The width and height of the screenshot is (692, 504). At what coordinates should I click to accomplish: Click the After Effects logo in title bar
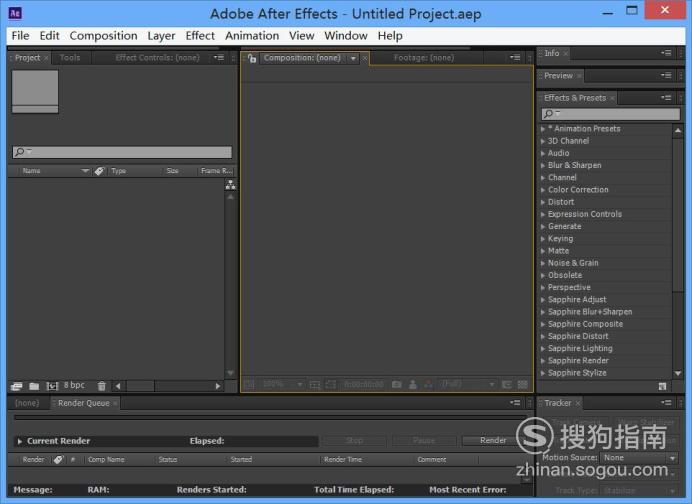click(x=15, y=13)
